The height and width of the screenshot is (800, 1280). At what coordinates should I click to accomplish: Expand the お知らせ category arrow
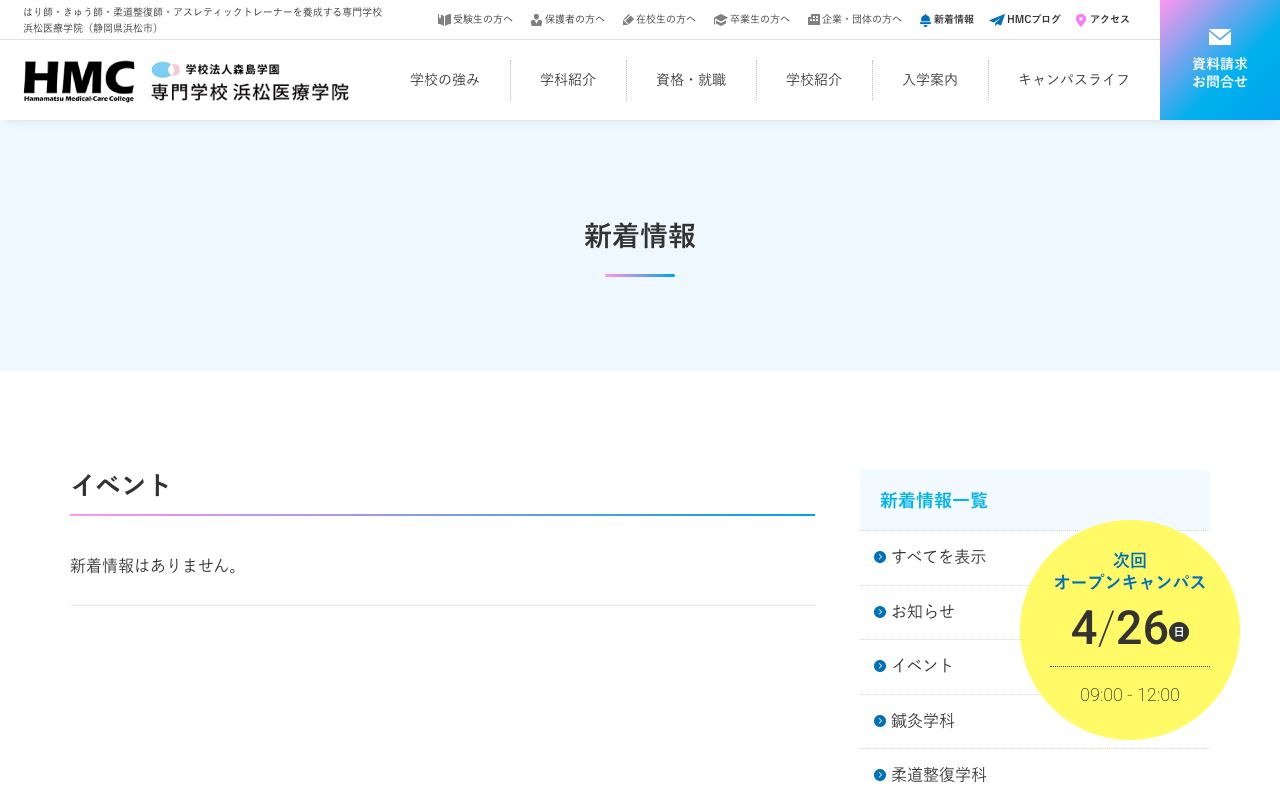pyautogui.click(x=880, y=612)
